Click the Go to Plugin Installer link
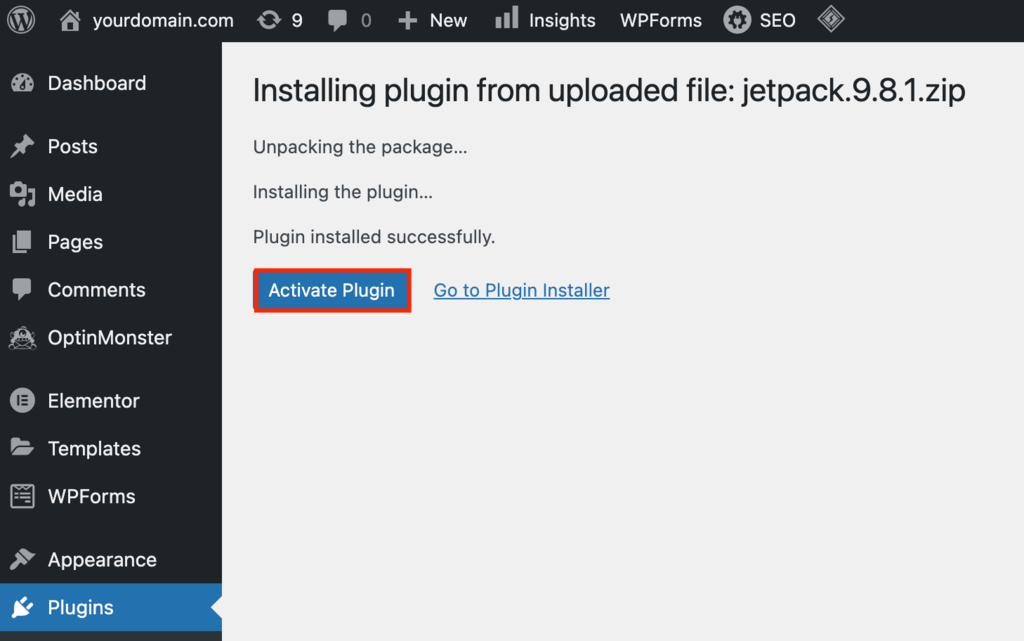Viewport: 1024px width, 641px height. (521, 290)
